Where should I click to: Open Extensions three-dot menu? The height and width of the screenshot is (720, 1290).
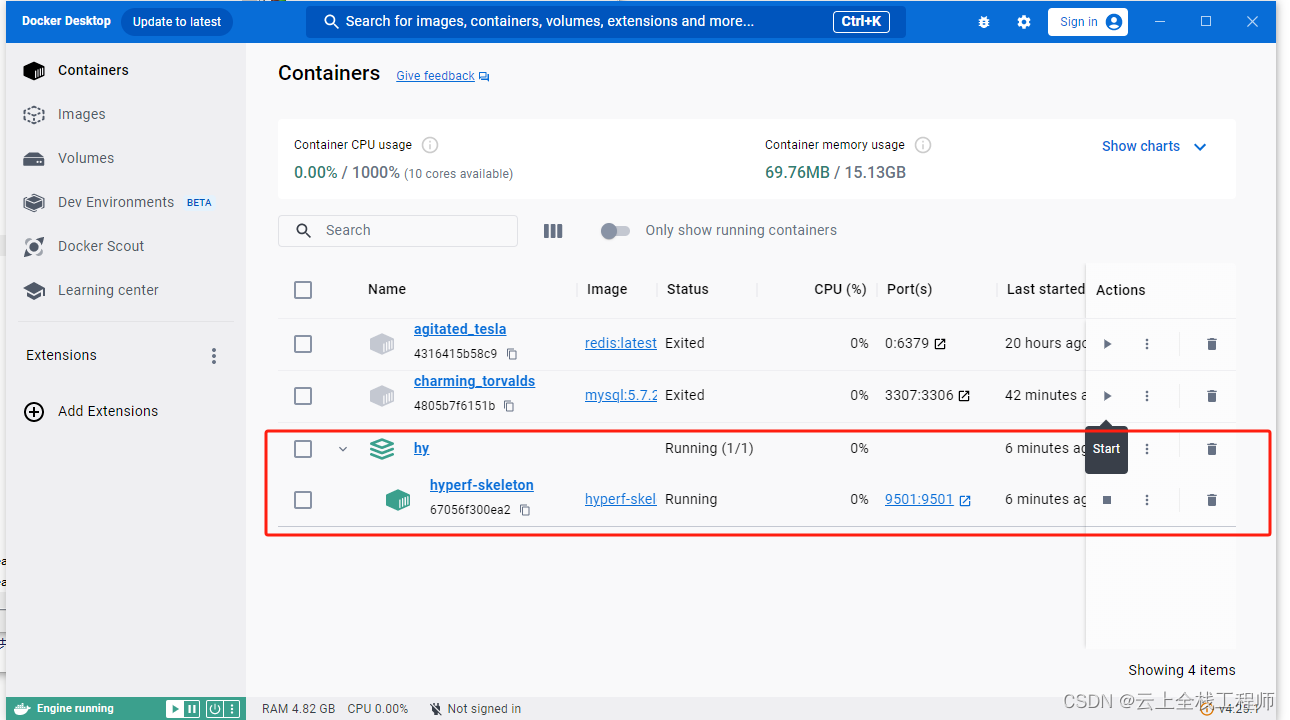(x=214, y=356)
